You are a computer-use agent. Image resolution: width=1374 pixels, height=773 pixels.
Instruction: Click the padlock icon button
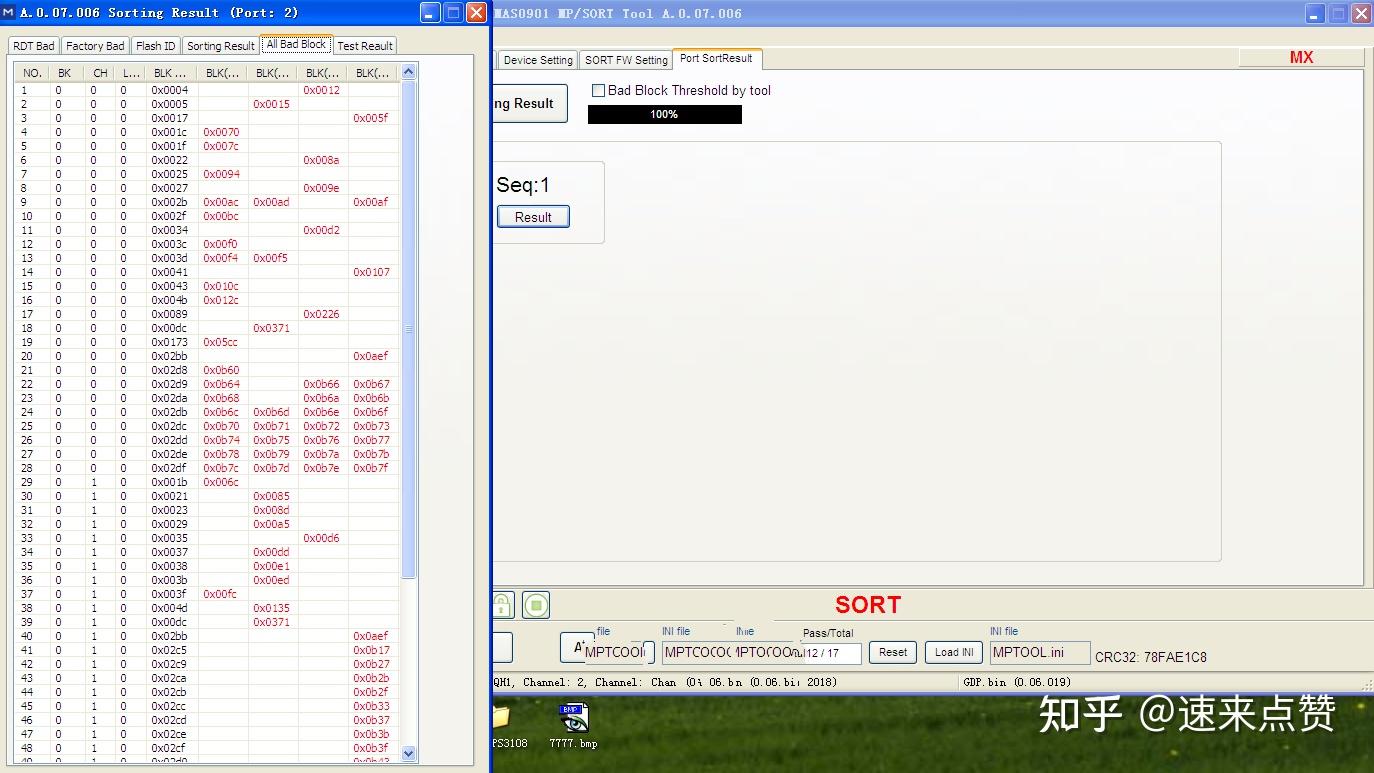click(502, 605)
